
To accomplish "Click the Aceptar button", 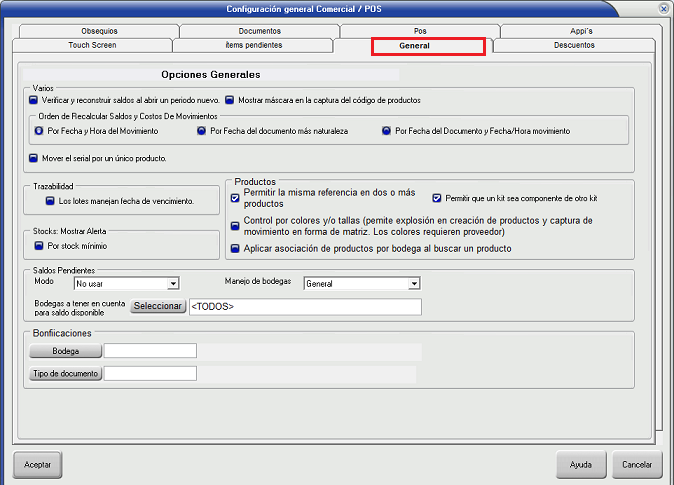I will pos(37,464).
